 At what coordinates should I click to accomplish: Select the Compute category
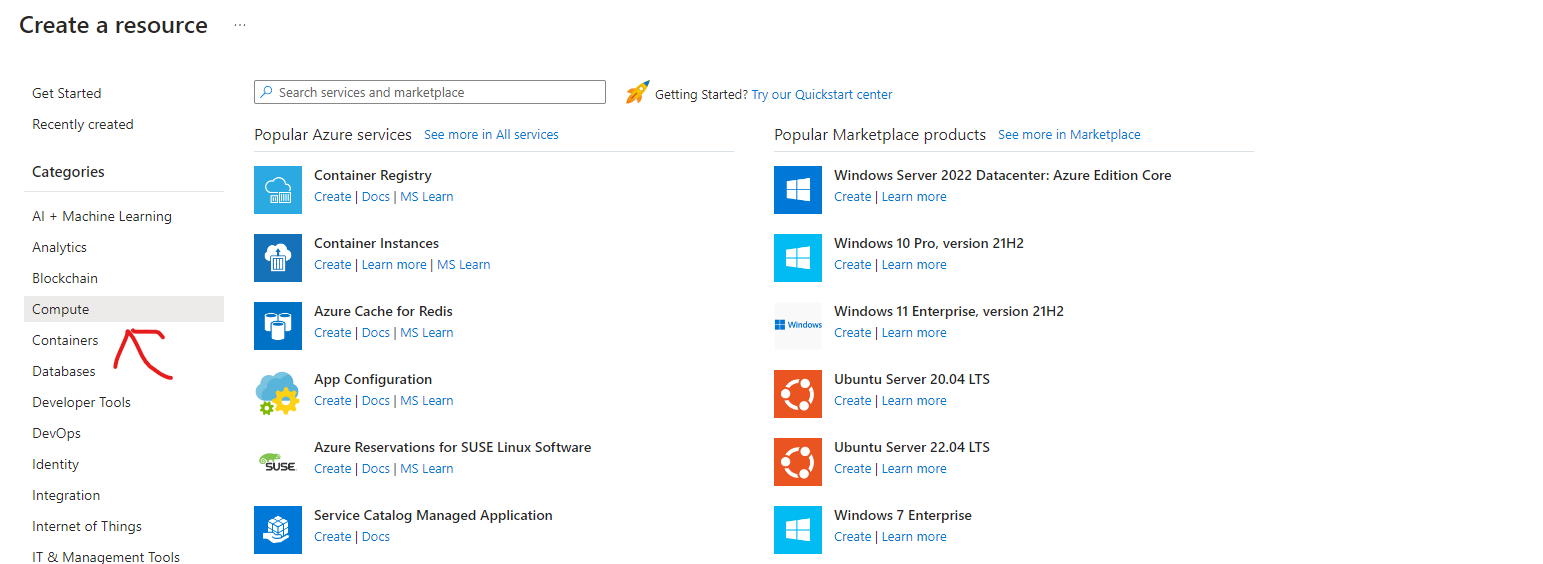click(x=124, y=309)
